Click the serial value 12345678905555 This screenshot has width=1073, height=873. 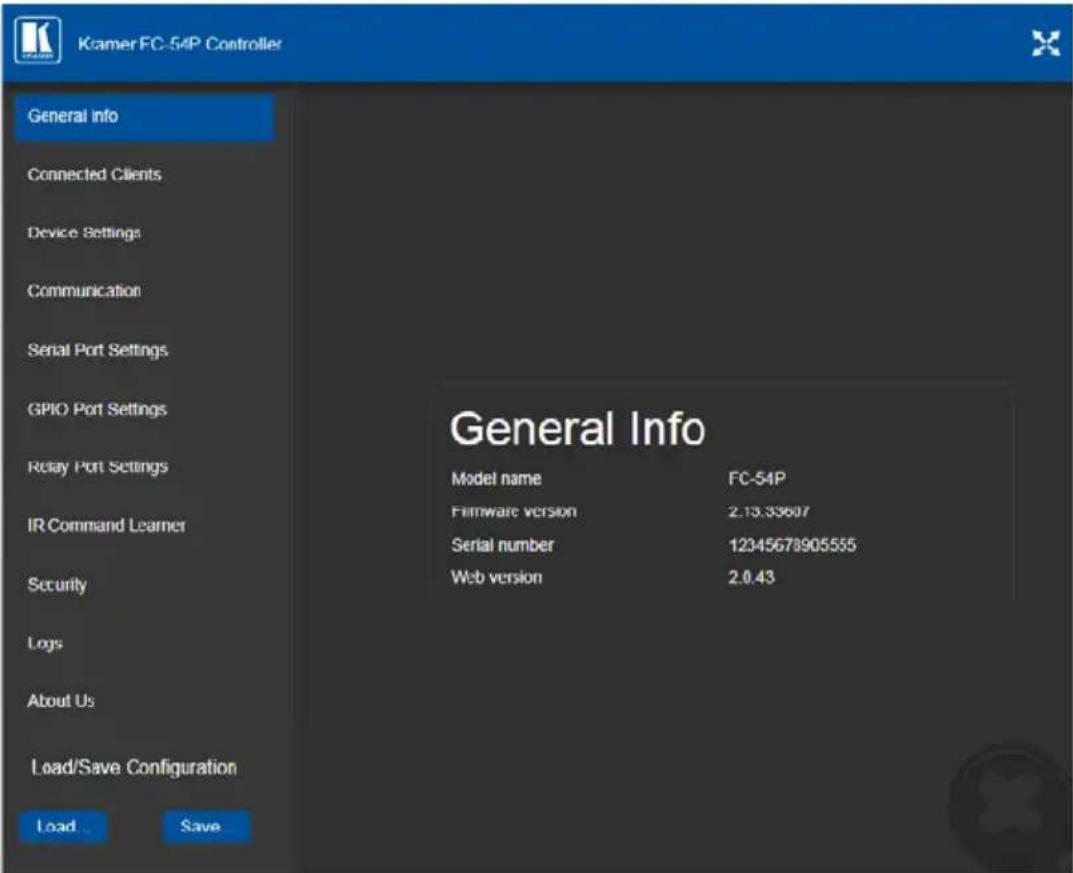coord(792,545)
